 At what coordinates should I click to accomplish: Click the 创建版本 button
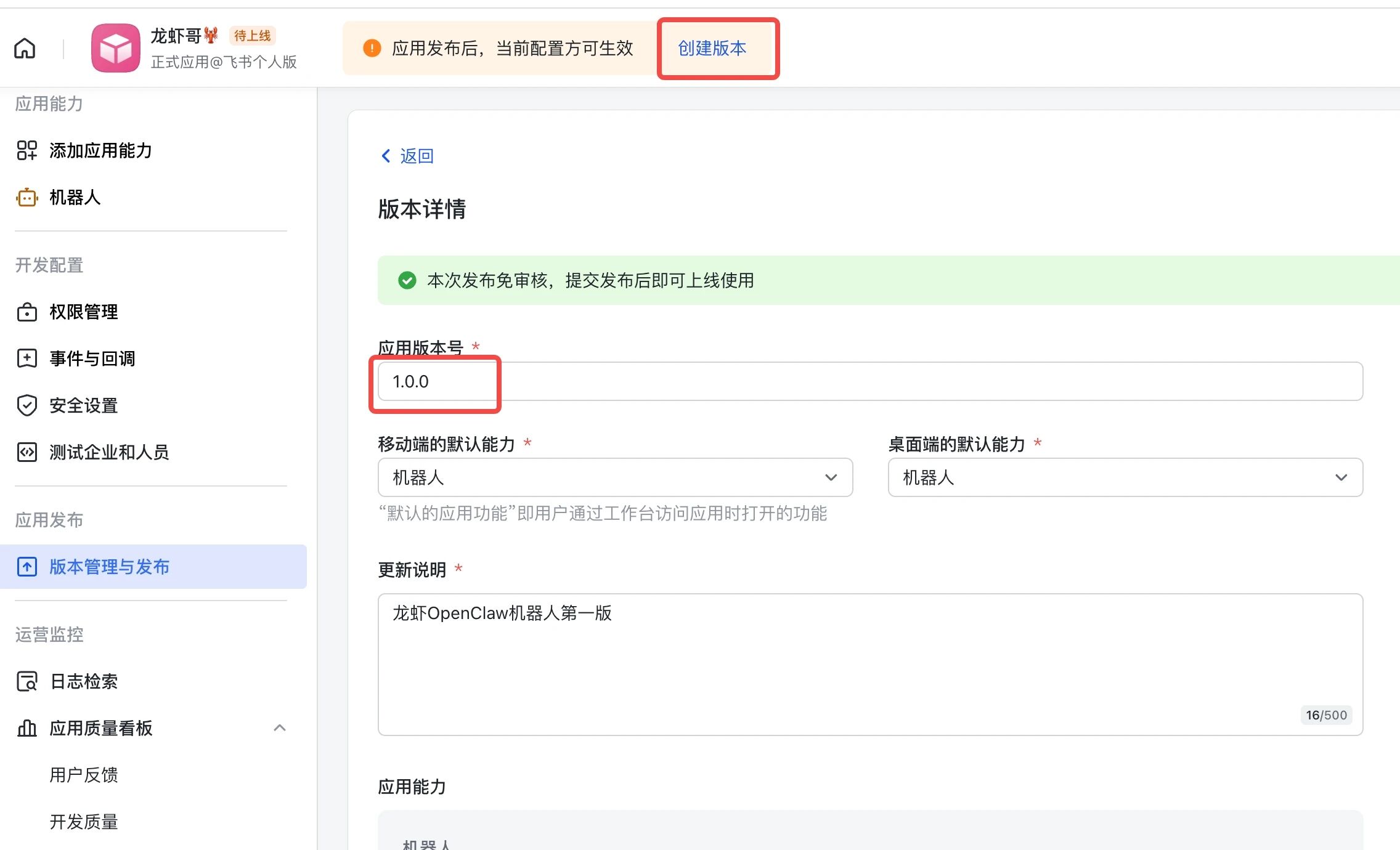[x=712, y=48]
